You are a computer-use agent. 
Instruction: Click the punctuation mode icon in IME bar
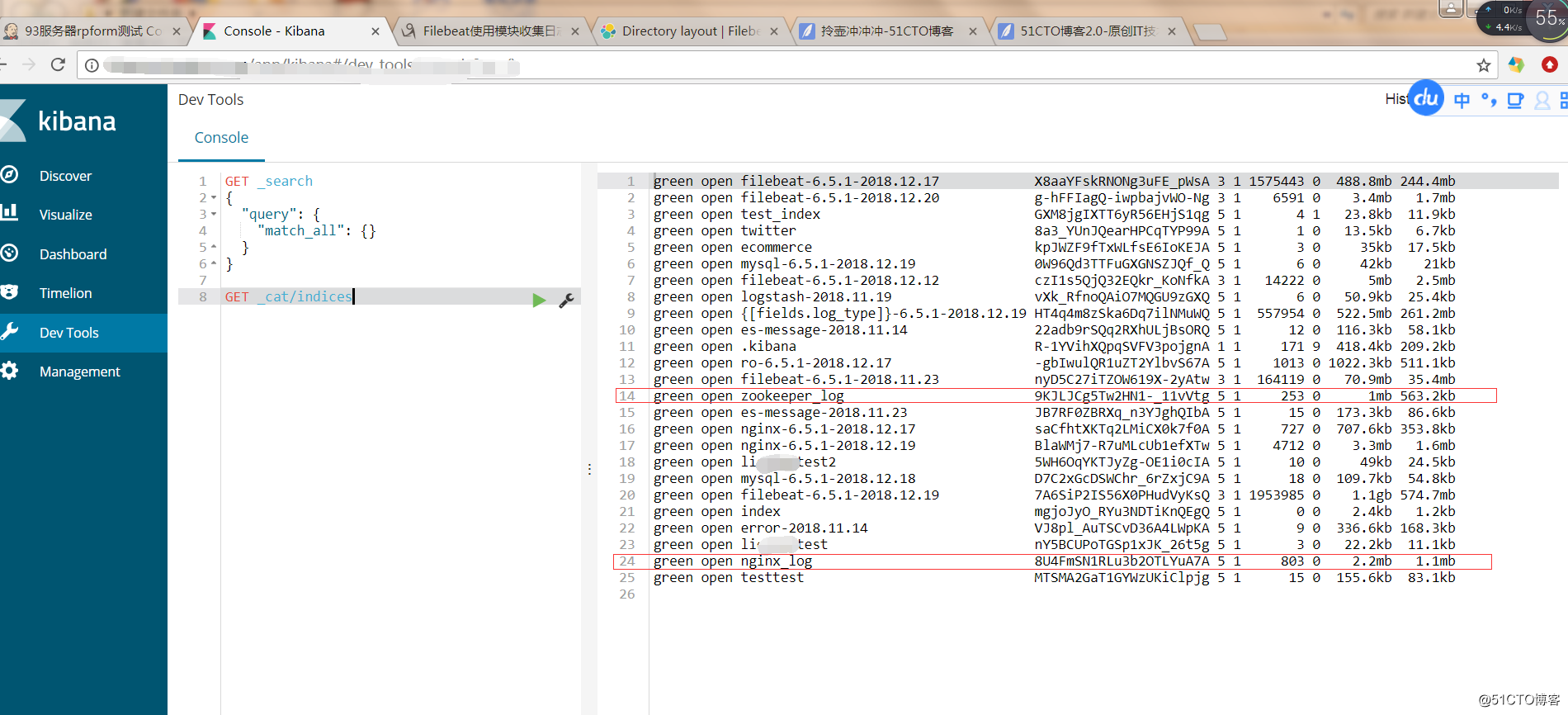[x=1489, y=101]
